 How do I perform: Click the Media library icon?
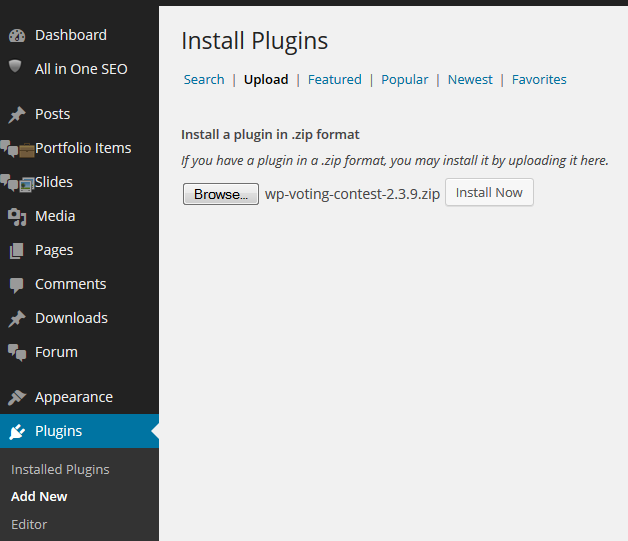17,217
